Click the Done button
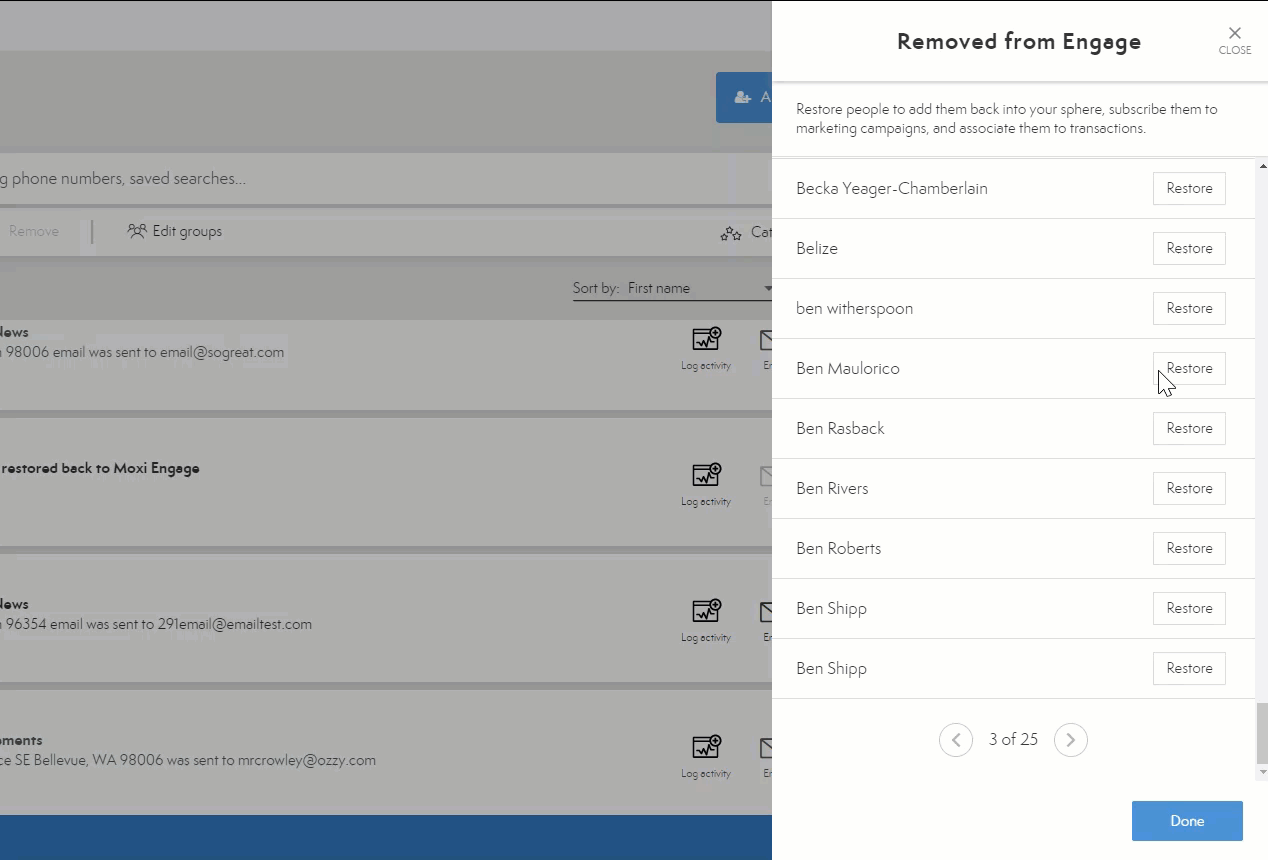Image resolution: width=1268 pixels, height=860 pixels. 1187,820
